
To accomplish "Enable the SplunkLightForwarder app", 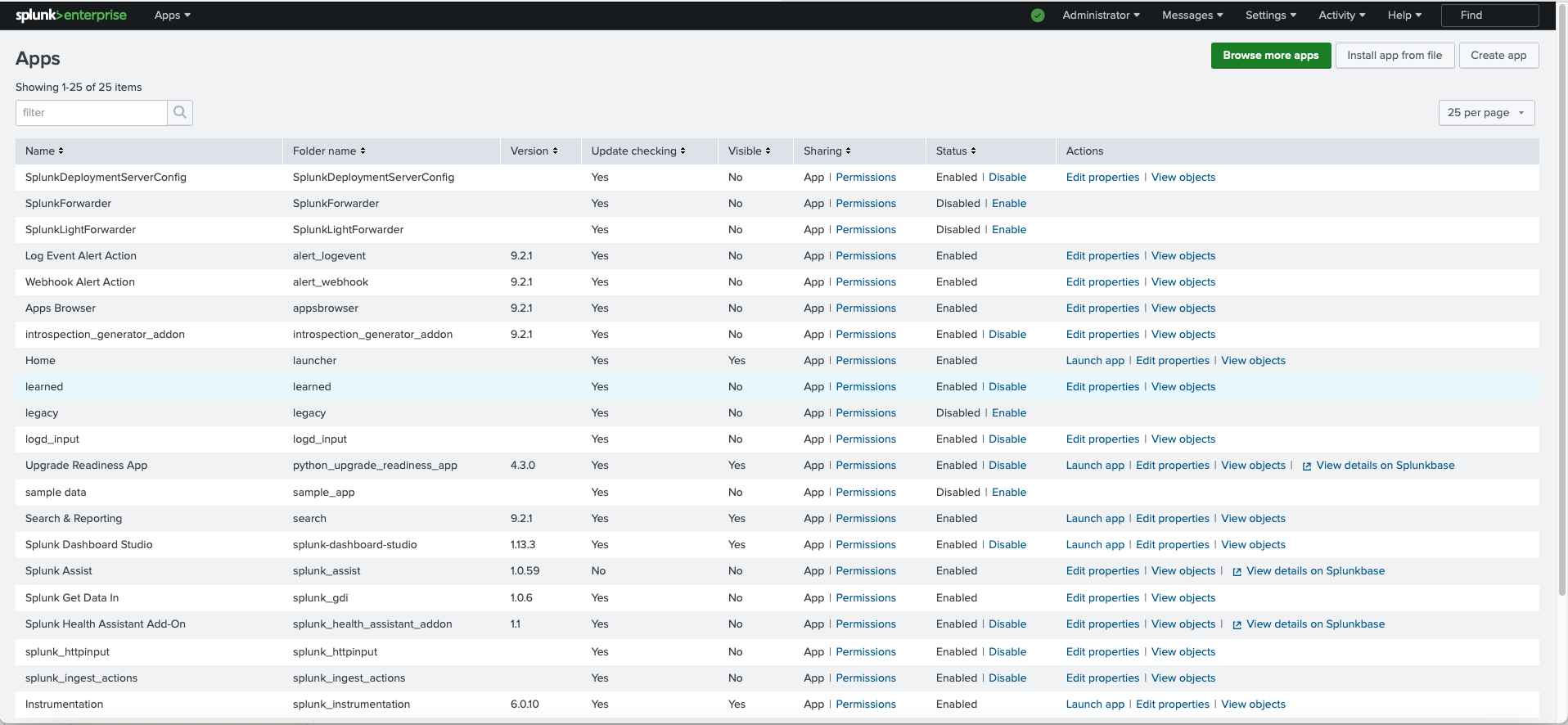I will tap(1009, 230).
